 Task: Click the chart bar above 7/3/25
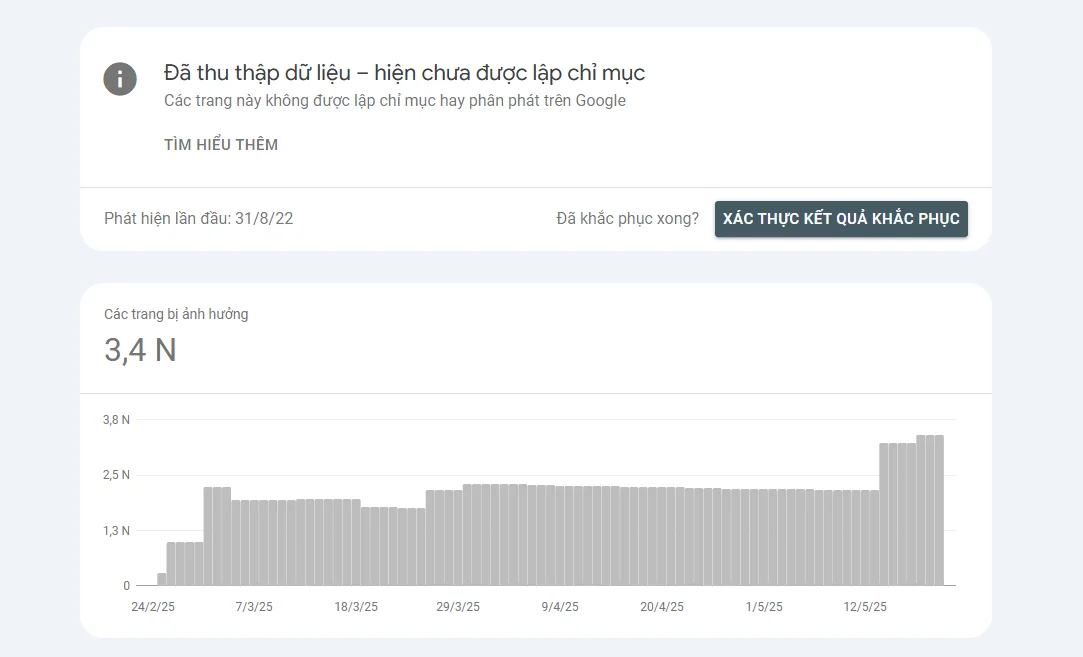pos(254,543)
